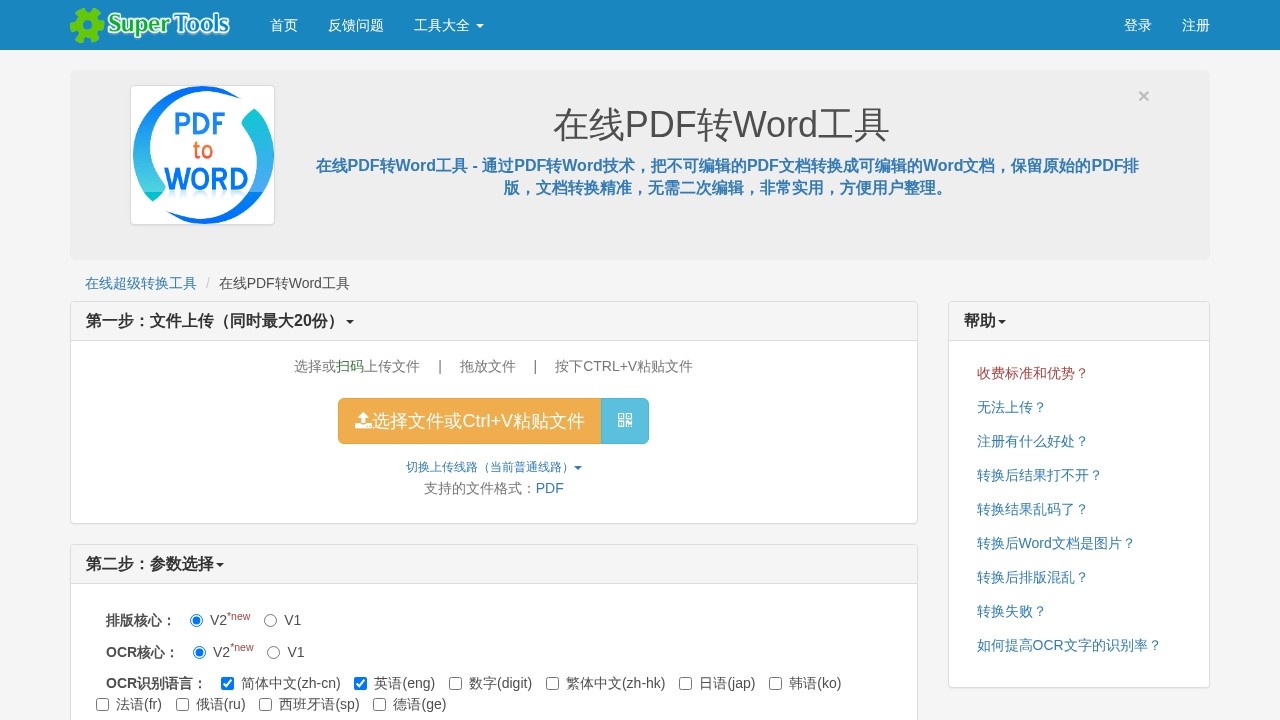Image resolution: width=1280 pixels, height=720 pixels.
Task: Open 反馈问题 in the navigation bar
Action: point(356,25)
